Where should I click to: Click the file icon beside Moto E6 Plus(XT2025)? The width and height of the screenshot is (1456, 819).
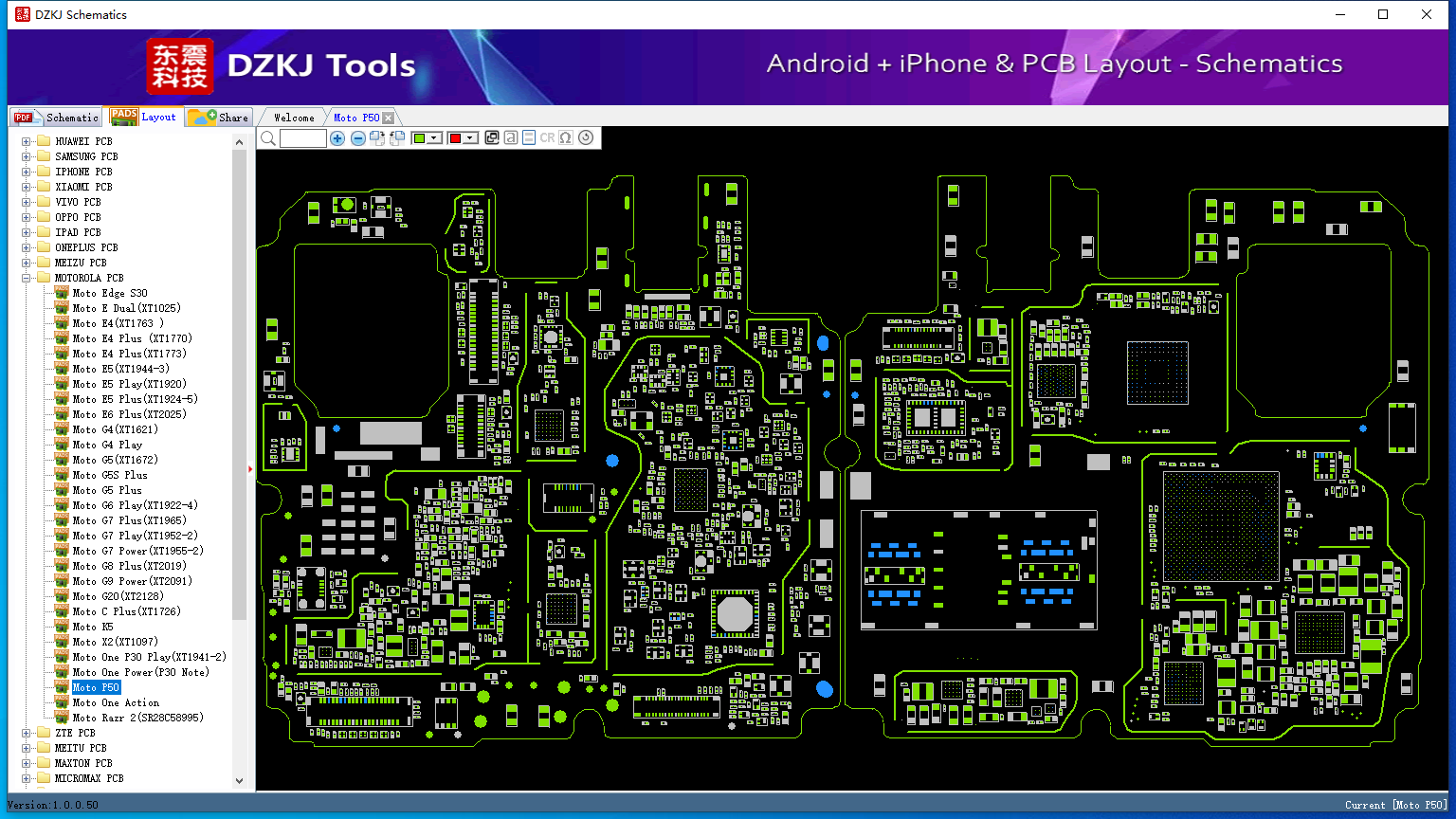pyautogui.click(x=62, y=414)
